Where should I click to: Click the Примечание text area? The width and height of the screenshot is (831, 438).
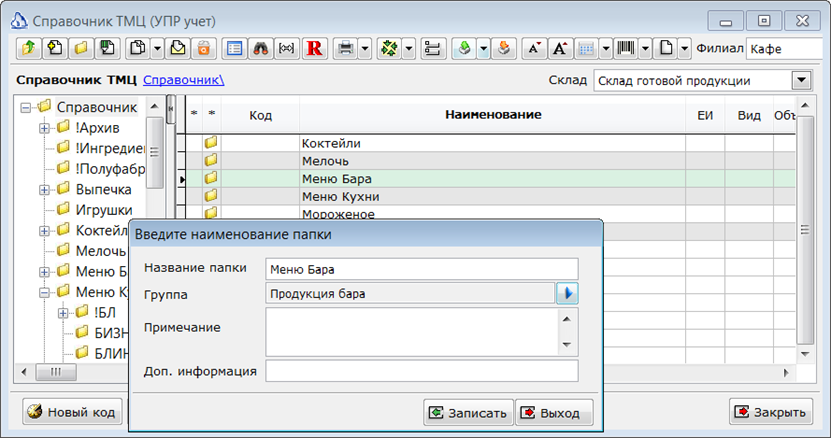click(x=412, y=332)
